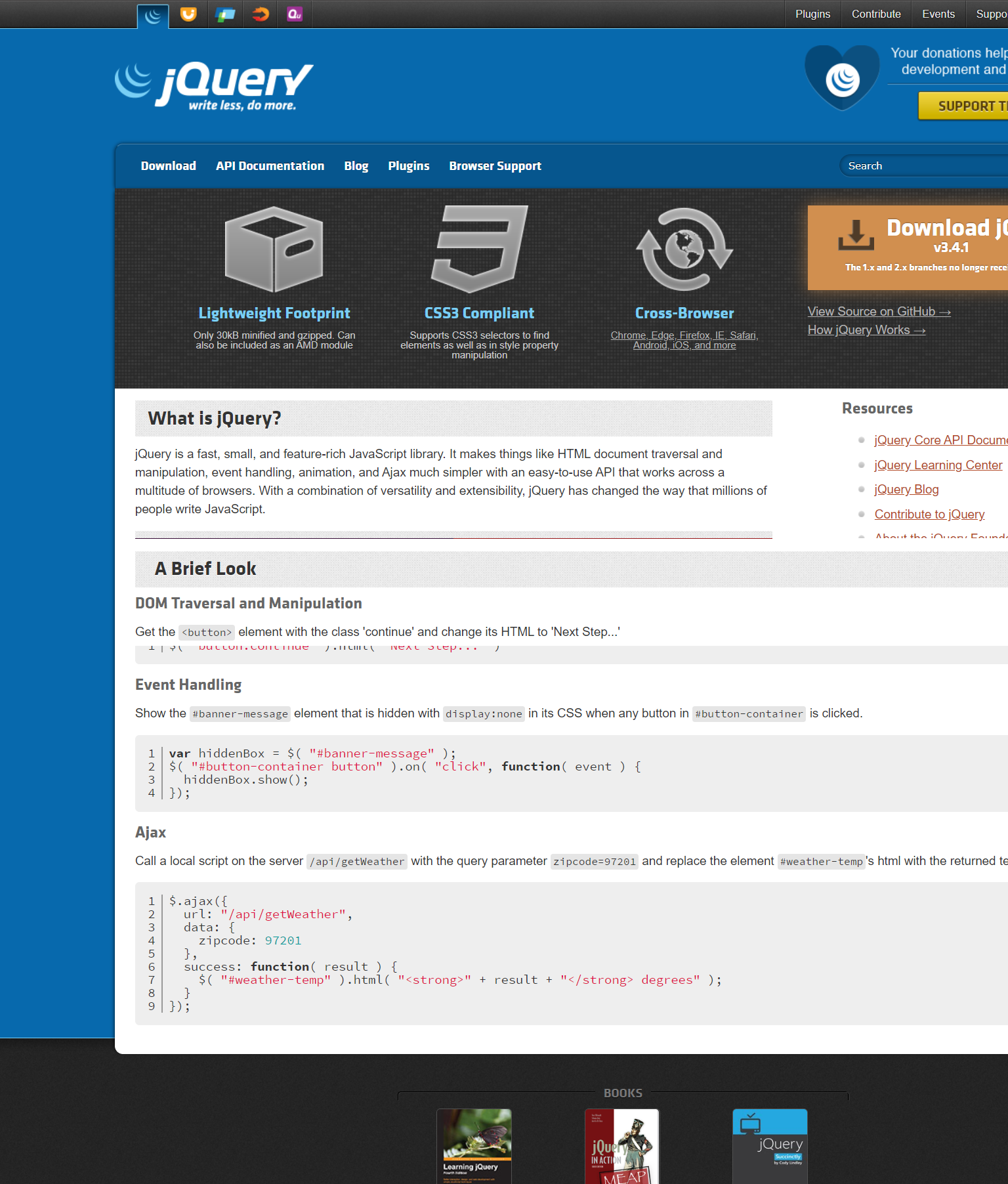Open the QUnit project icon

295,14
